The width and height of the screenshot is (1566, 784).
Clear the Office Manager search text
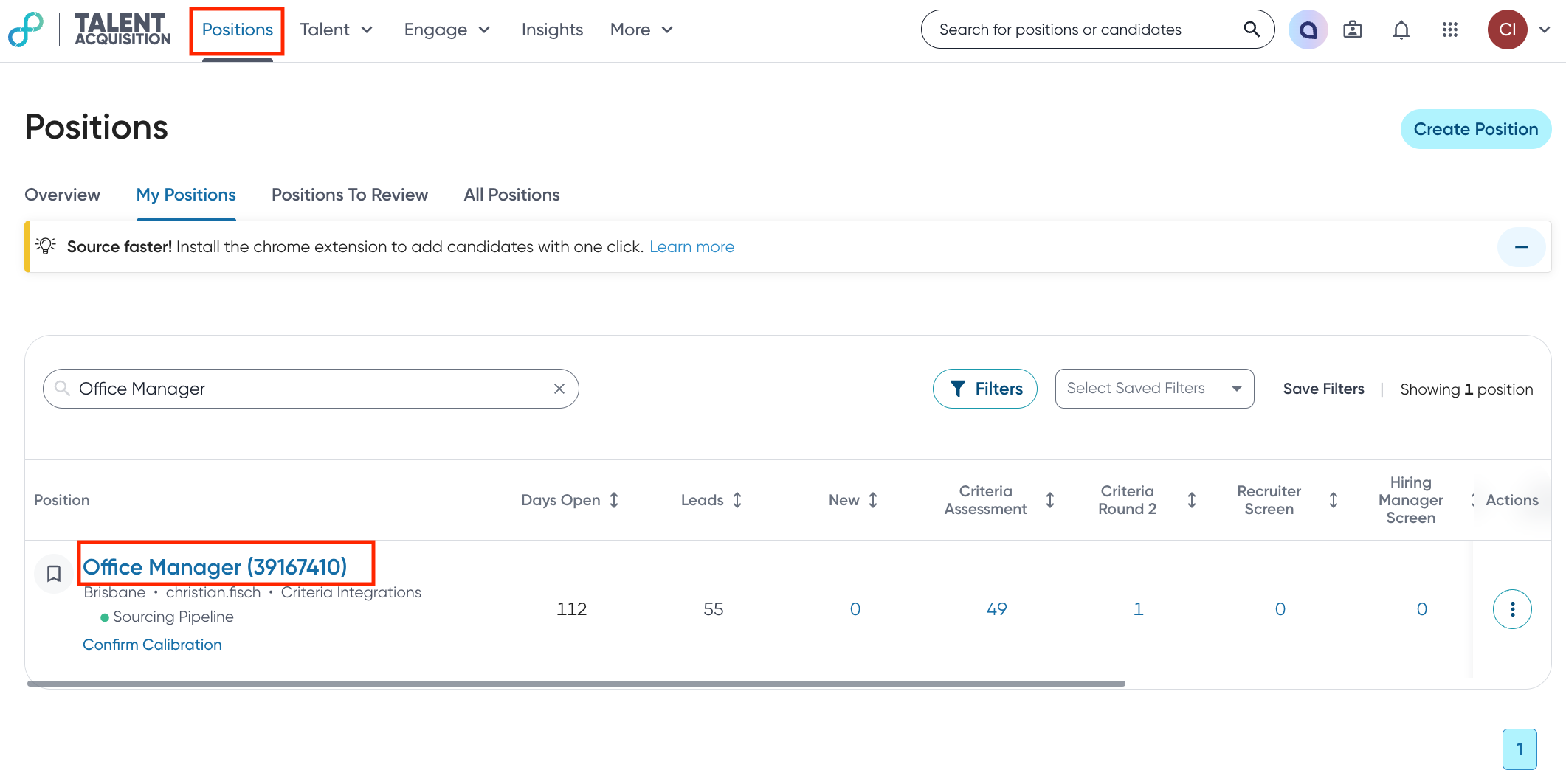559,389
